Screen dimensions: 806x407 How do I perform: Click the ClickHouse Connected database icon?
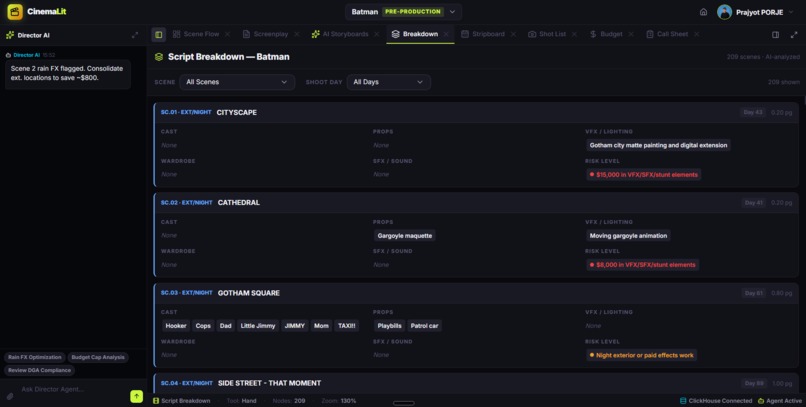coord(683,400)
